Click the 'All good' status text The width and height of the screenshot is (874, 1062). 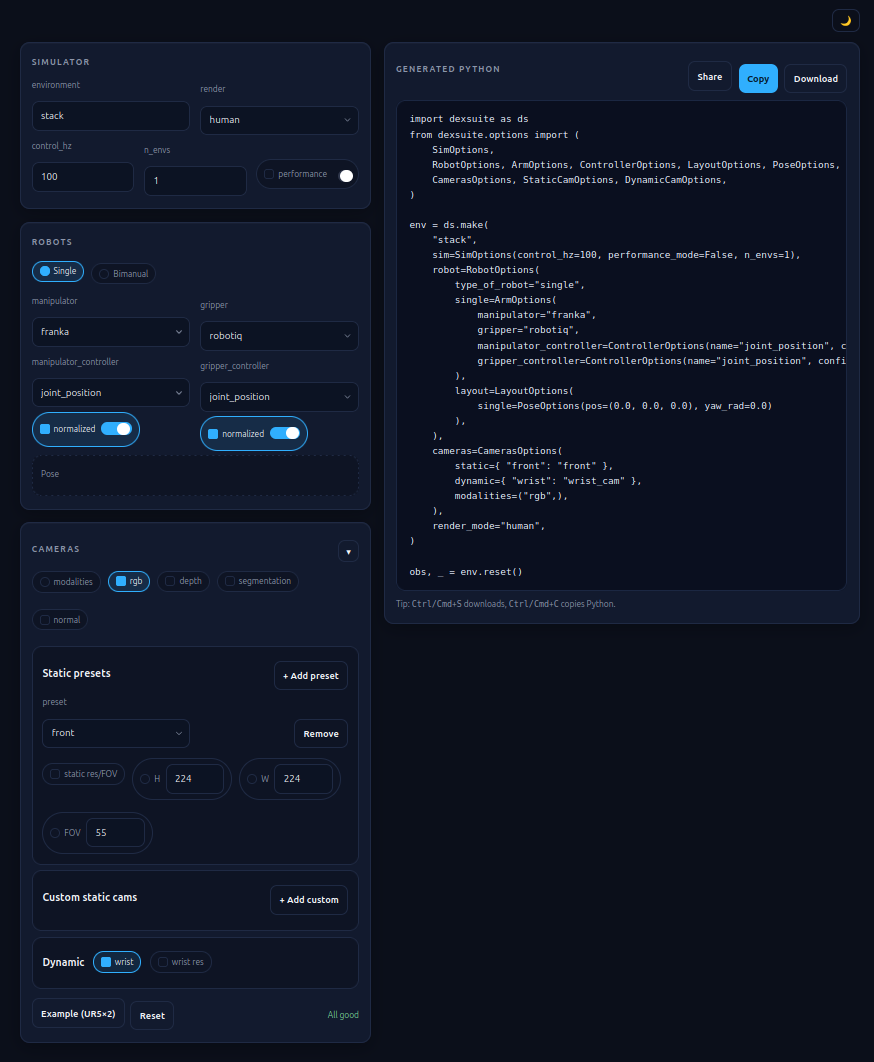tap(343, 1015)
